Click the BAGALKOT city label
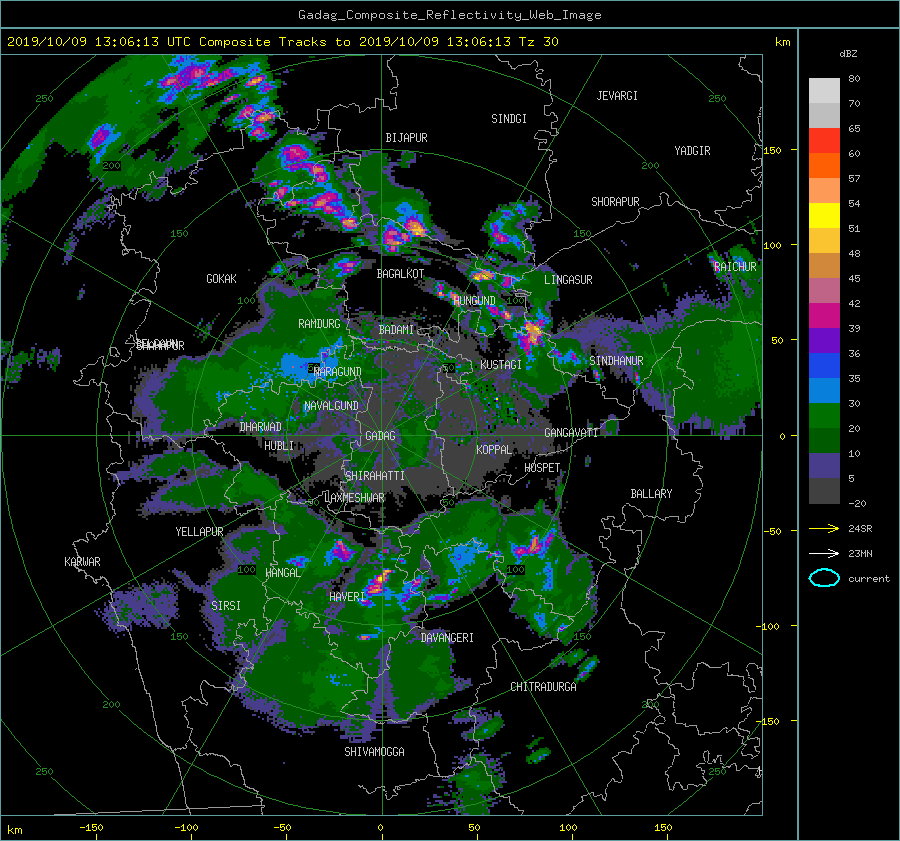Screen dimensions: 900x841 (400, 274)
